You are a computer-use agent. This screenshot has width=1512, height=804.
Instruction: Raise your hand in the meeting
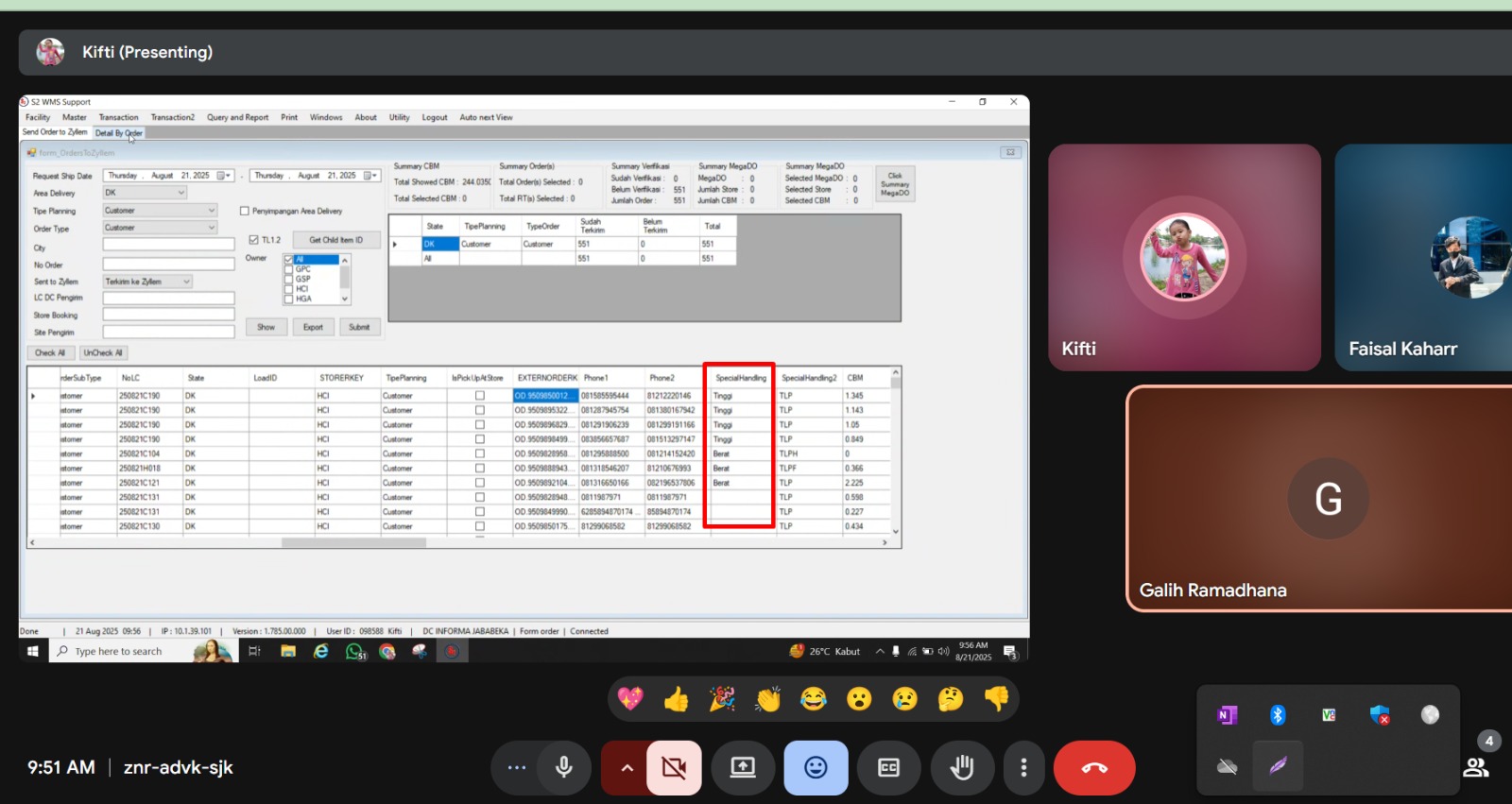(x=962, y=768)
